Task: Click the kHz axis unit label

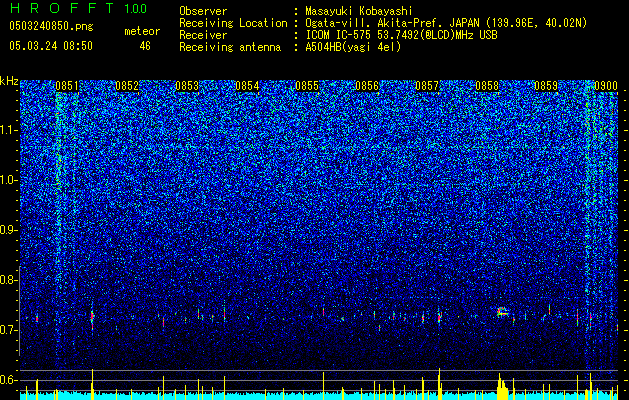Action: coord(9,81)
